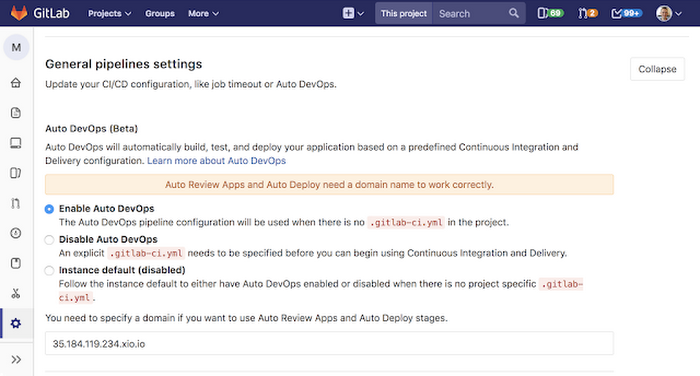Image resolution: width=700 pixels, height=376 pixels.
Task: Collapse General pipelines settings section
Action: point(657,69)
